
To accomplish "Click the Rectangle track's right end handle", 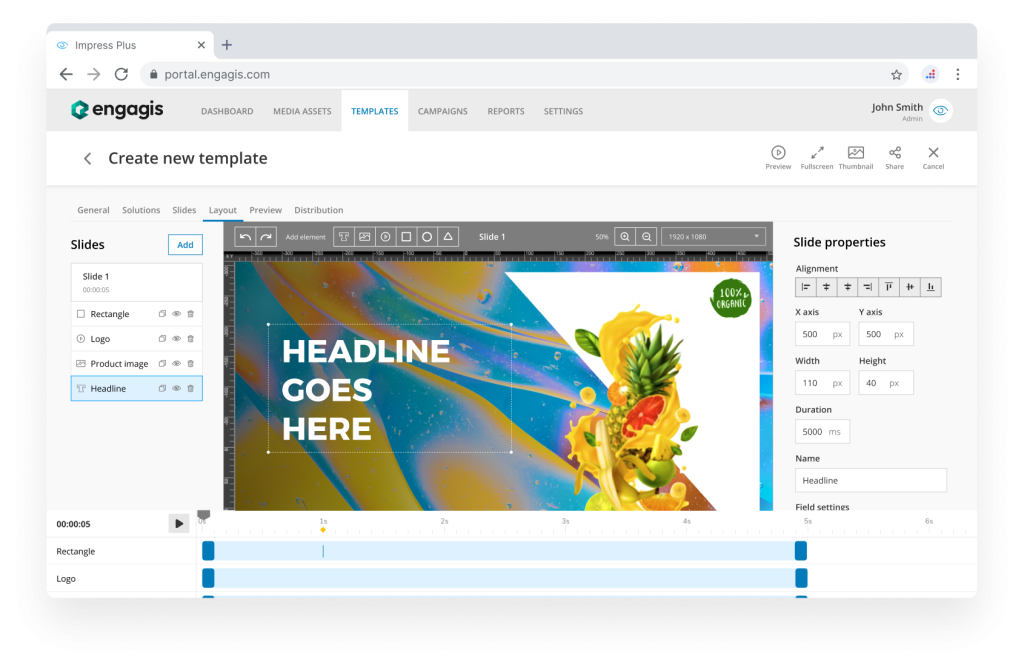I will 800,551.
